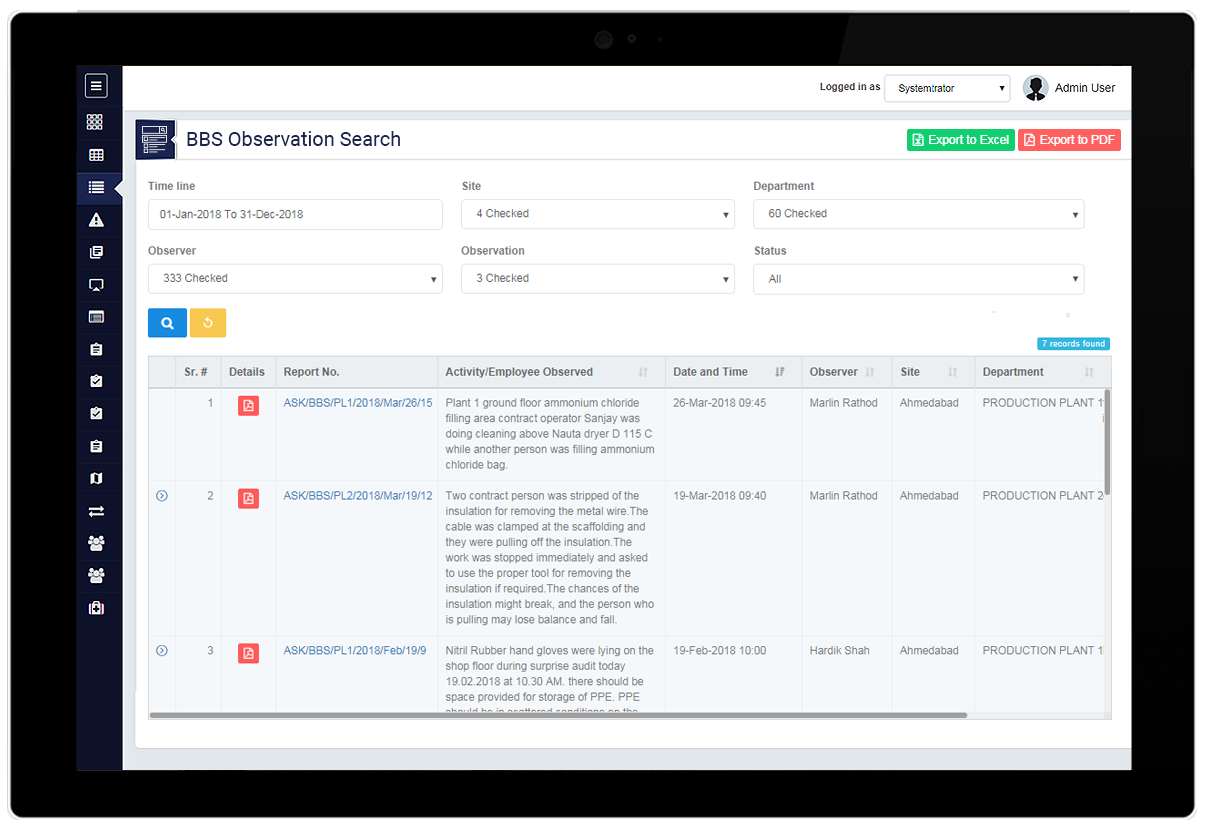Open the Site dropdown showing 4 Checked
This screenshot has width=1205, height=828.
(597, 214)
